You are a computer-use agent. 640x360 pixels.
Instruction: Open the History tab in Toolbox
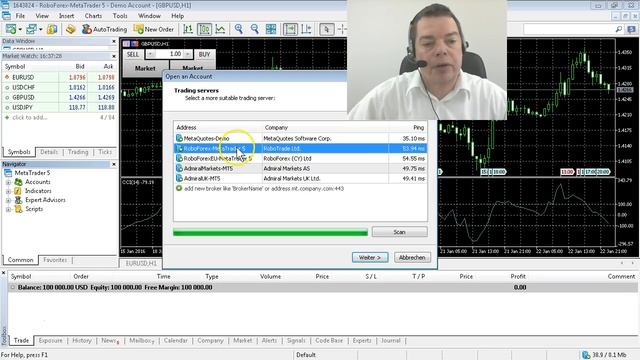click(82, 340)
